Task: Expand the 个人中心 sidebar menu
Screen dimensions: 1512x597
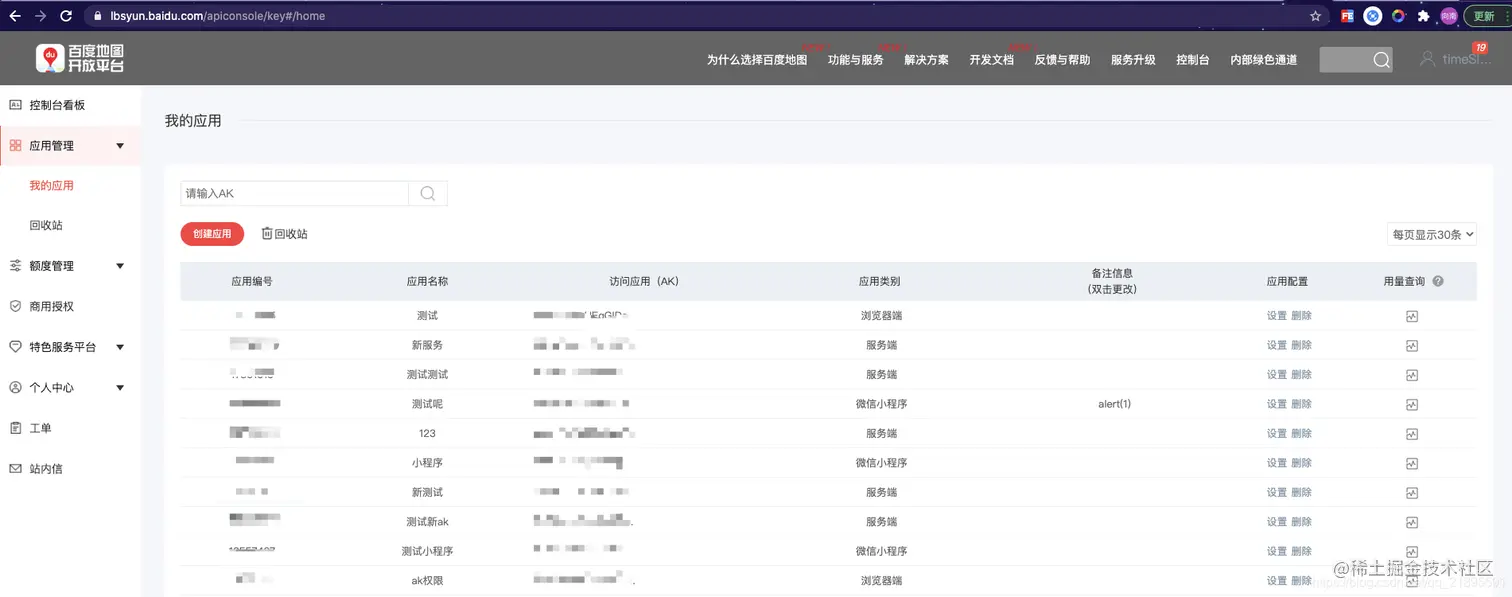Action: point(120,387)
